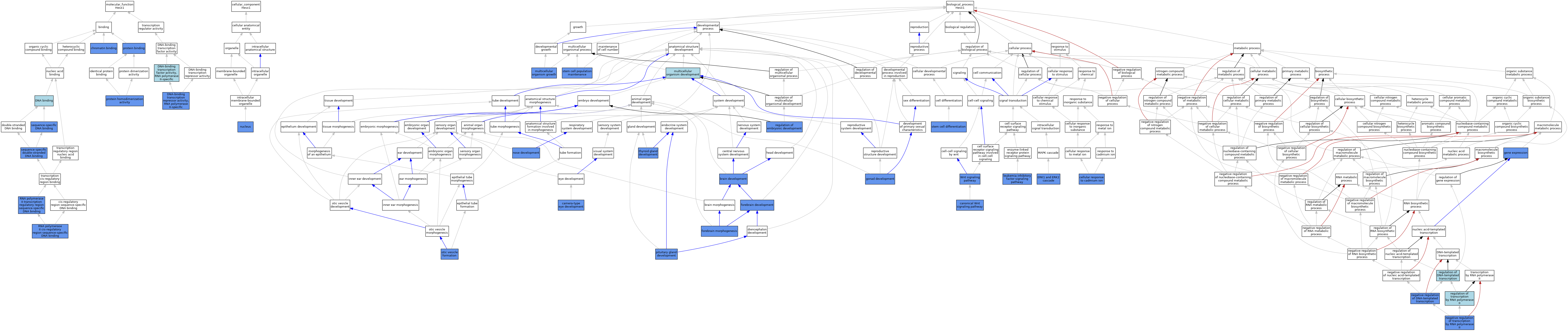This screenshot has height=331, width=1568.
Task: Click the "inner ear development" node
Action: pos(365,179)
